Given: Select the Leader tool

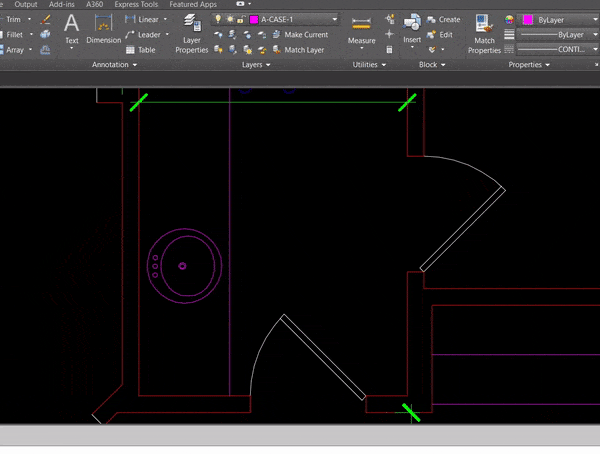Looking at the screenshot, I should [143, 34].
